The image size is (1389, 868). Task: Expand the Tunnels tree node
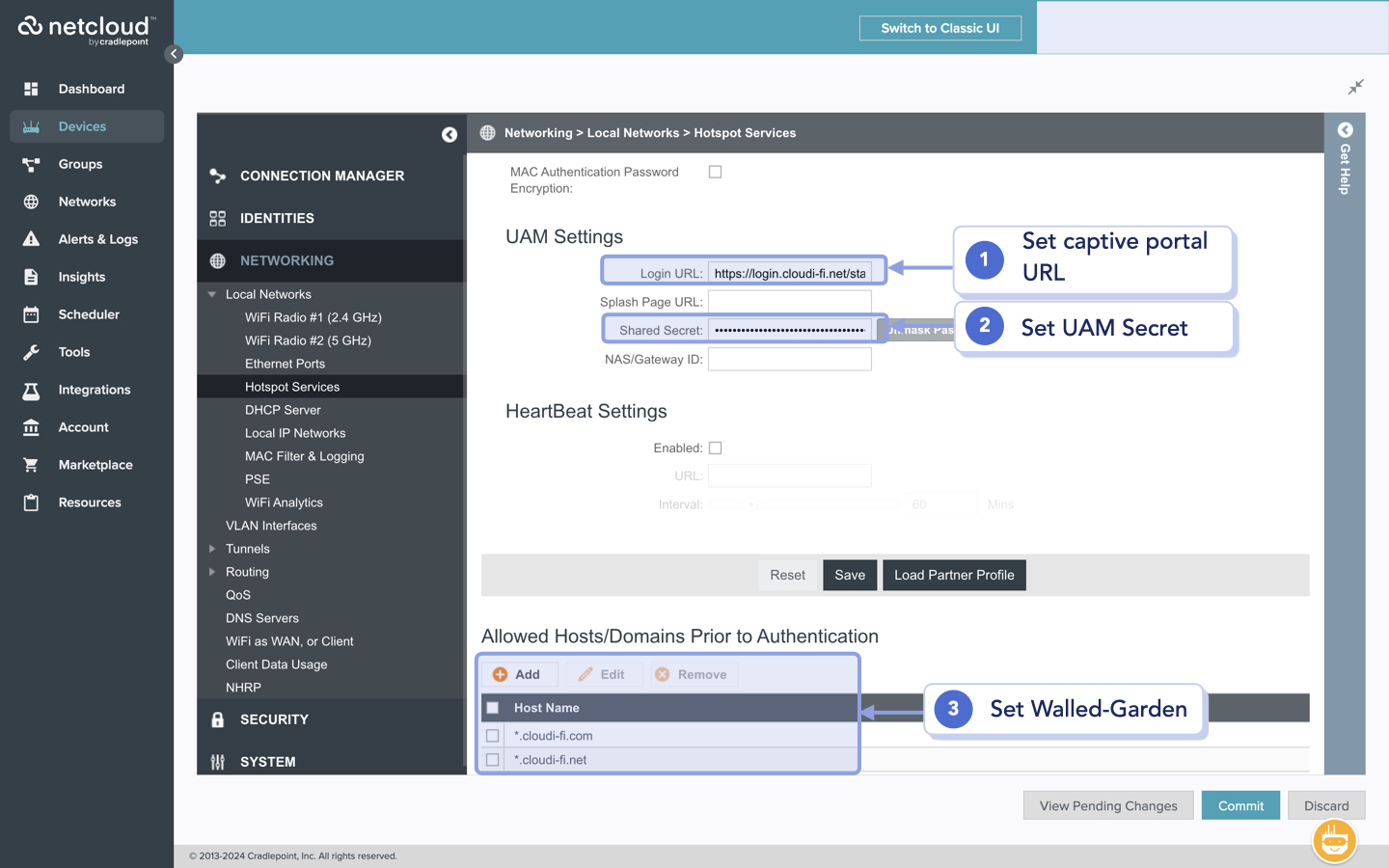tap(211, 549)
